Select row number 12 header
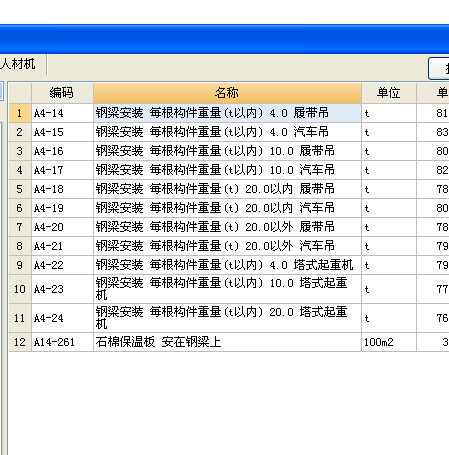Viewport: 449px width, 455px height. pos(20,342)
